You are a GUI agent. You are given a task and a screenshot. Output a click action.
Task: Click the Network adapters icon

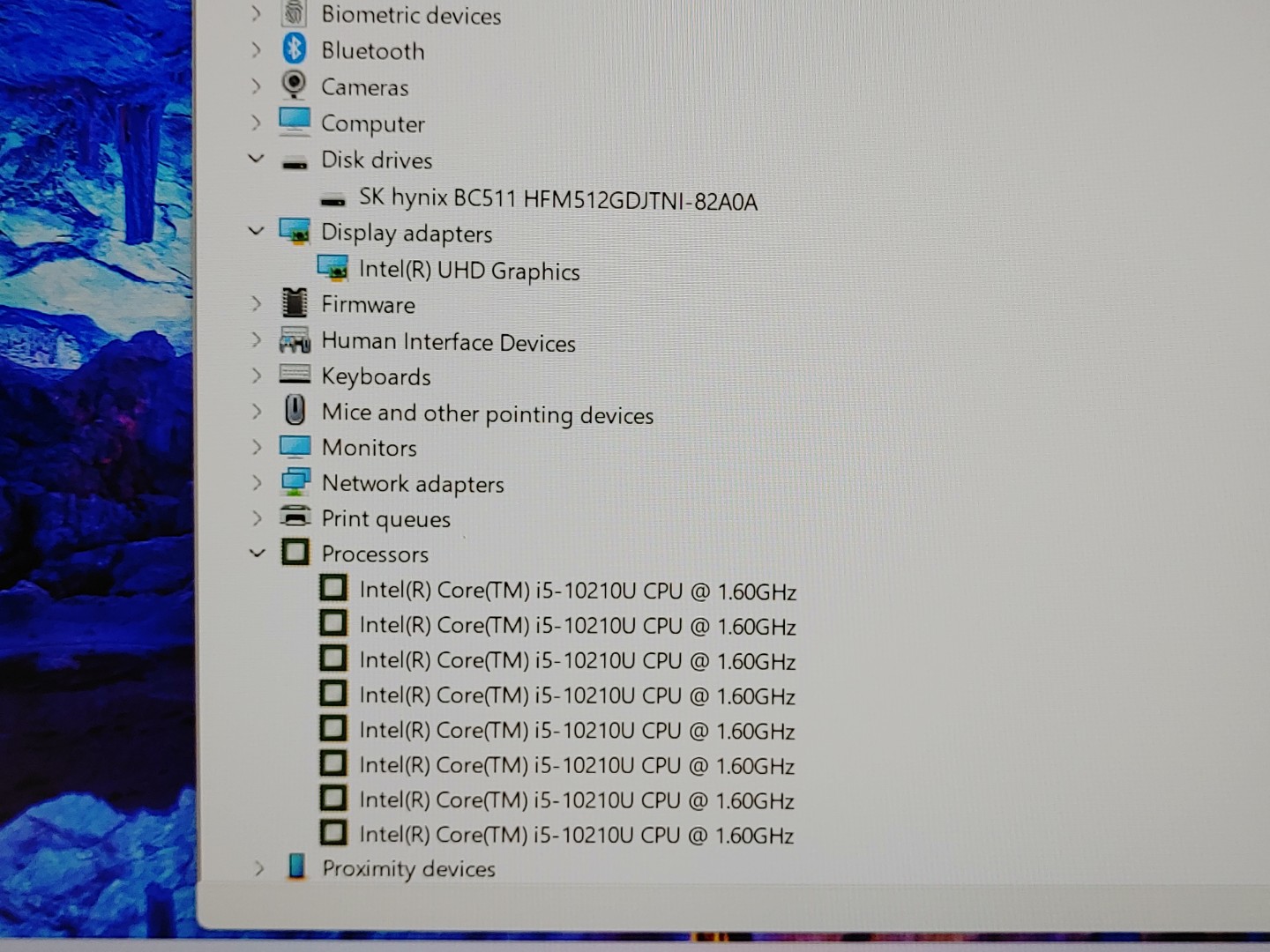[295, 482]
